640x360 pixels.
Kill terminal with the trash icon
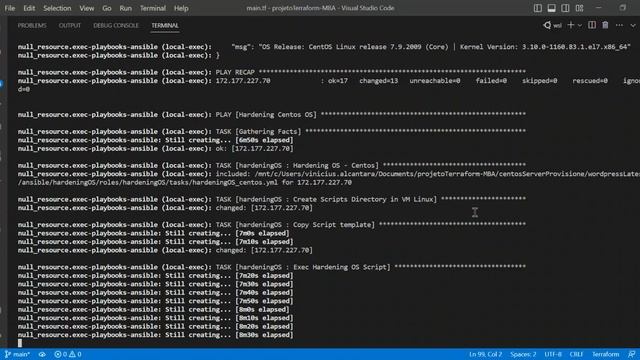tap(605, 25)
